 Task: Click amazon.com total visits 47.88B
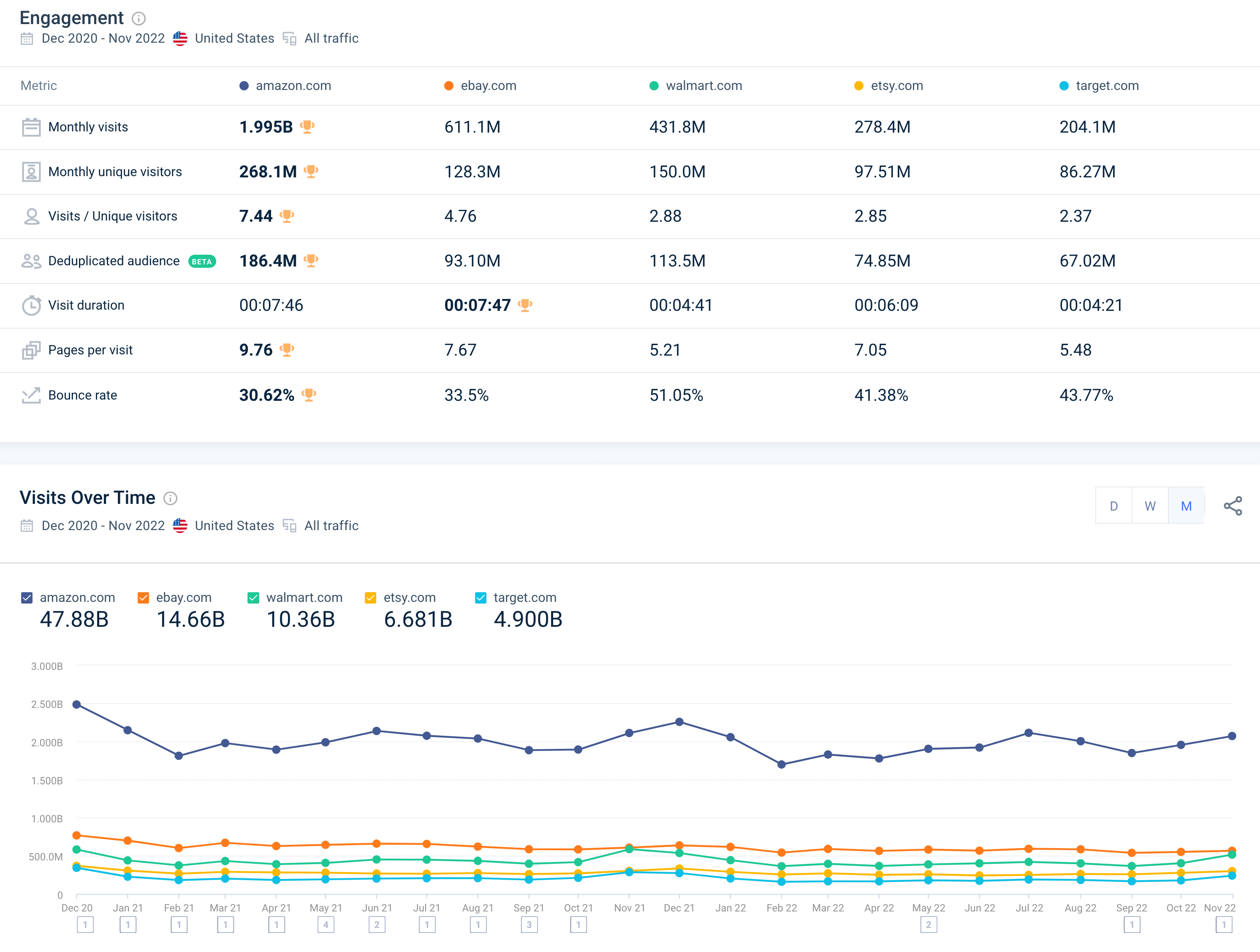coord(74,619)
